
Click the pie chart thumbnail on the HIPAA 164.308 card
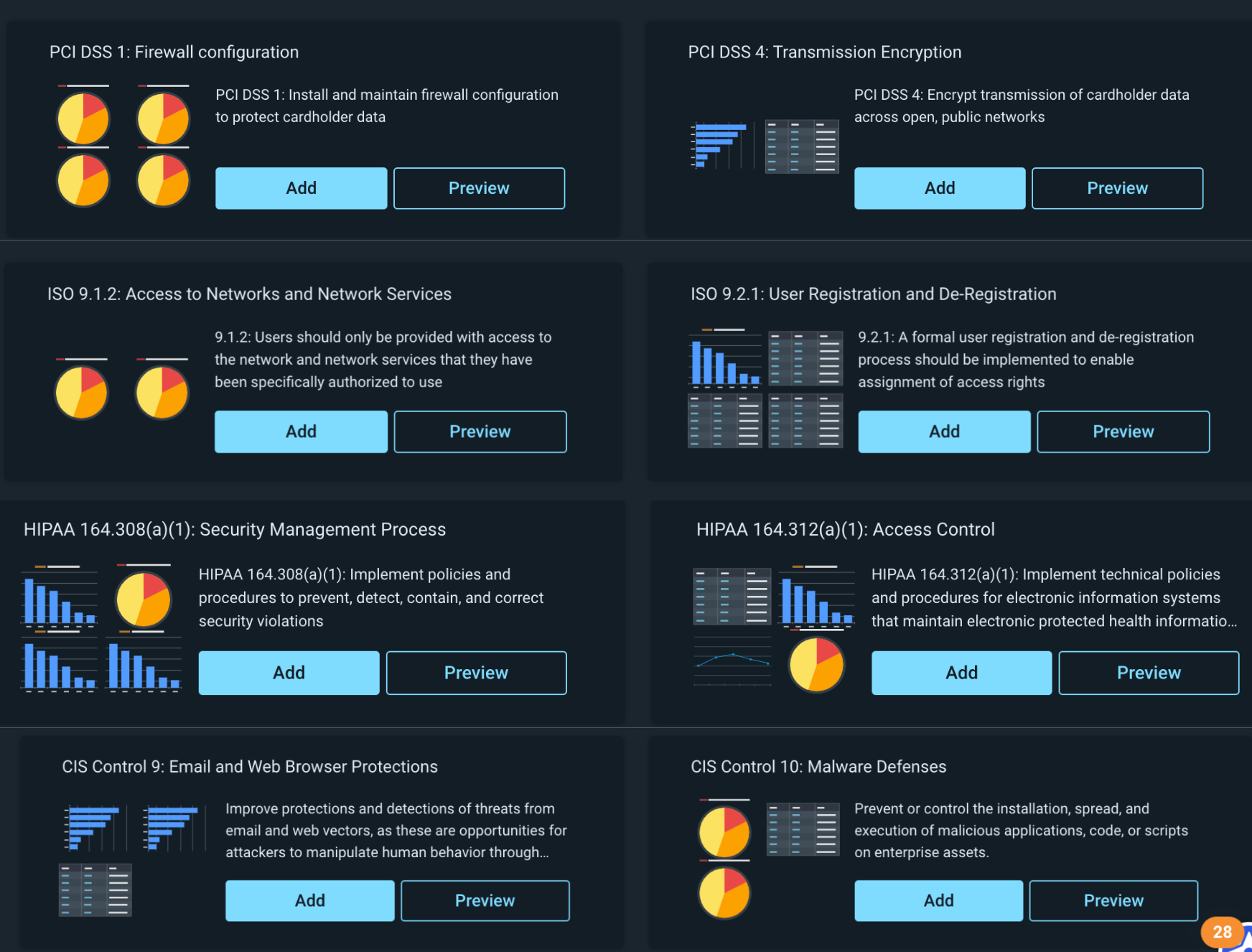pyautogui.click(x=143, y=599)
